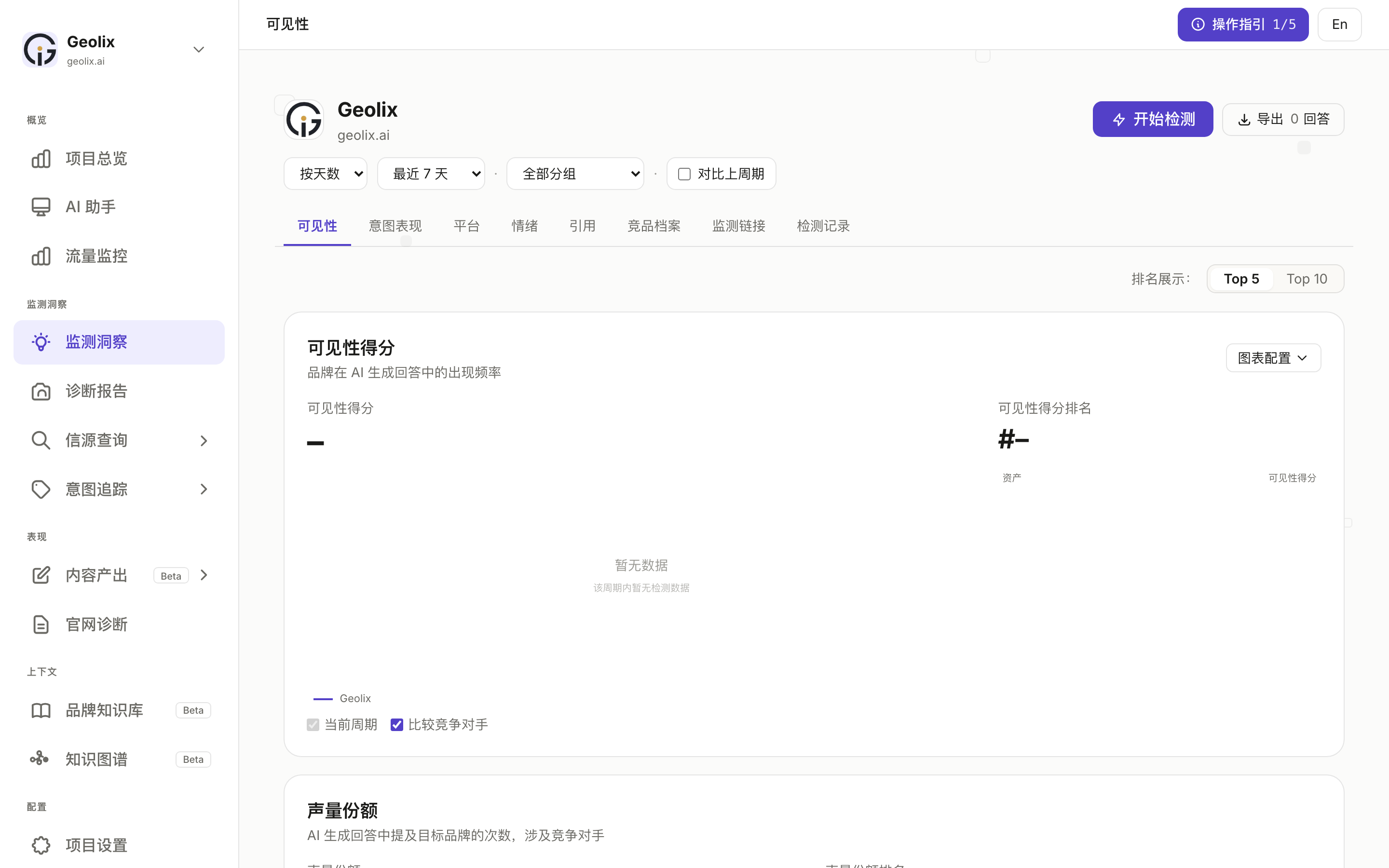Image resolution: width=1389 pixels, height=868 pixels.
Task: Click the Geolix brand logo beside geolix.ai title
Action: point(304,120)
